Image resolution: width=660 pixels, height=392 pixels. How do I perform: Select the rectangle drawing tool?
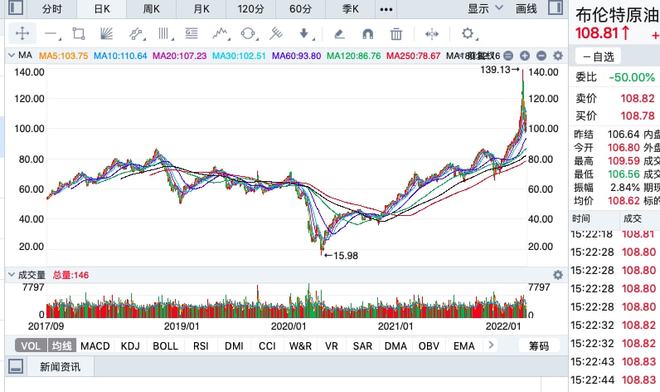tap(79, 34)
